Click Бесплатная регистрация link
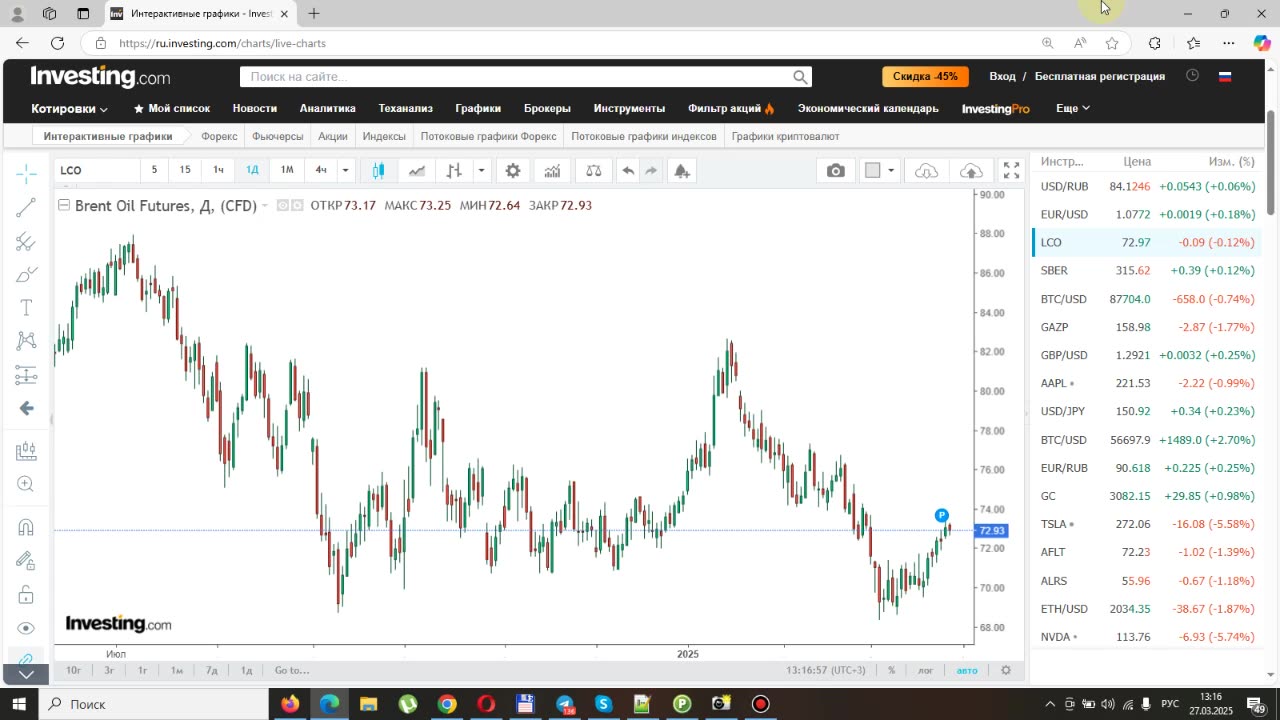1280x720 pixels. [1099, 76]
